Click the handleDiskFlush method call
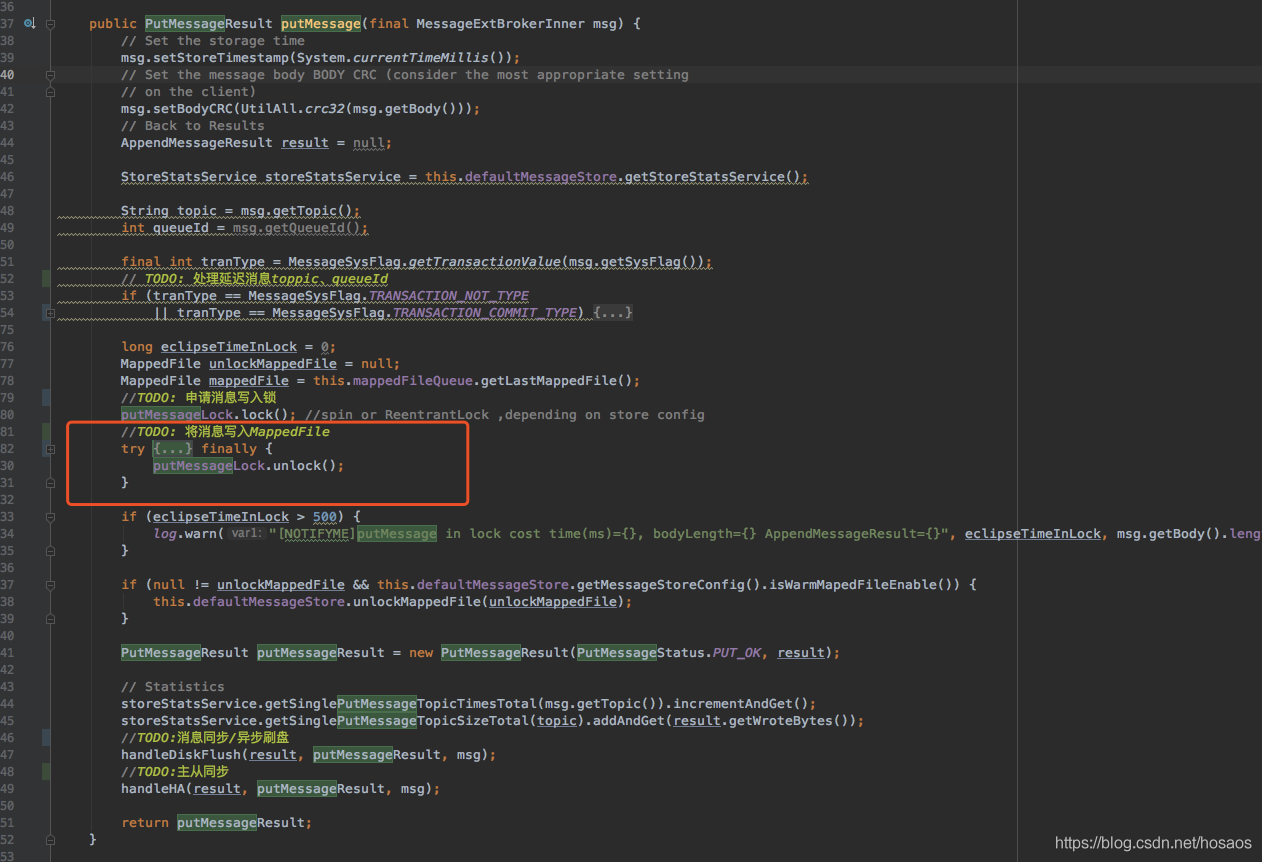 (x=180, y=755)
